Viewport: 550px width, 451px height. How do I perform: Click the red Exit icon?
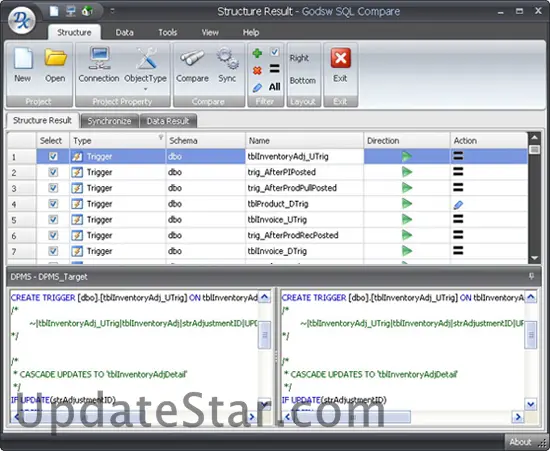point(341,58)
